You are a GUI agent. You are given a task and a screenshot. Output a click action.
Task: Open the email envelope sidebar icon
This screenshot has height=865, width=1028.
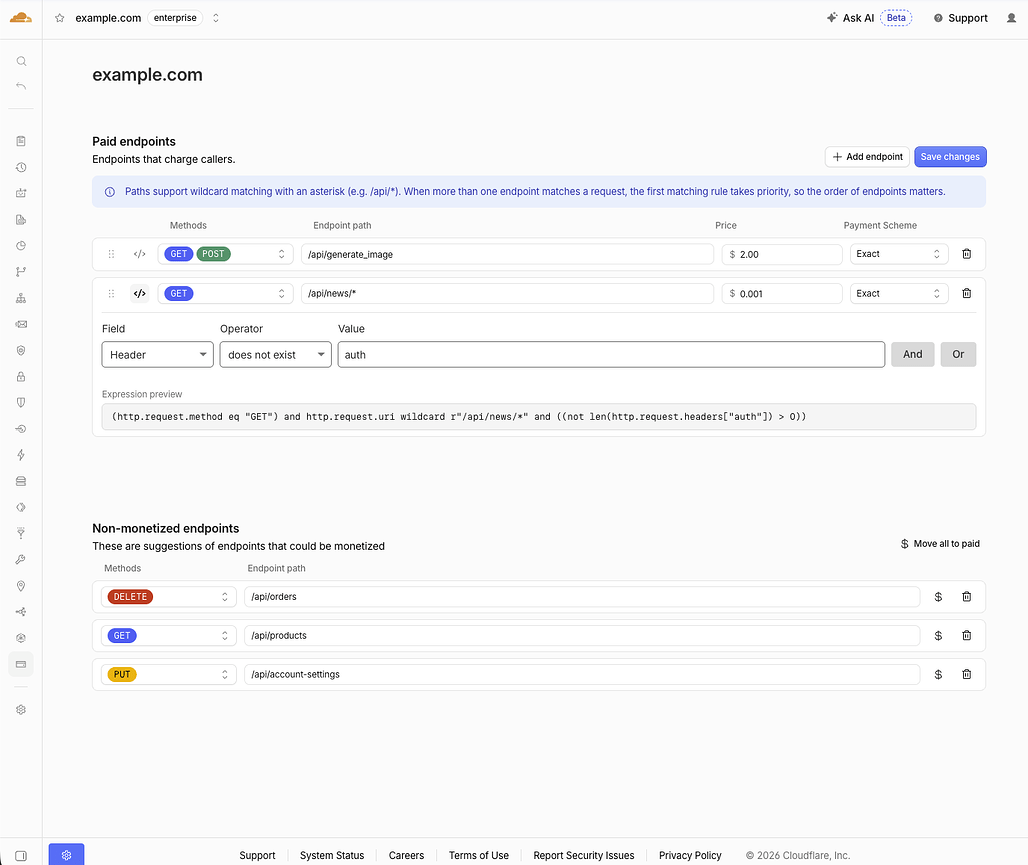(x=21, y=324)
